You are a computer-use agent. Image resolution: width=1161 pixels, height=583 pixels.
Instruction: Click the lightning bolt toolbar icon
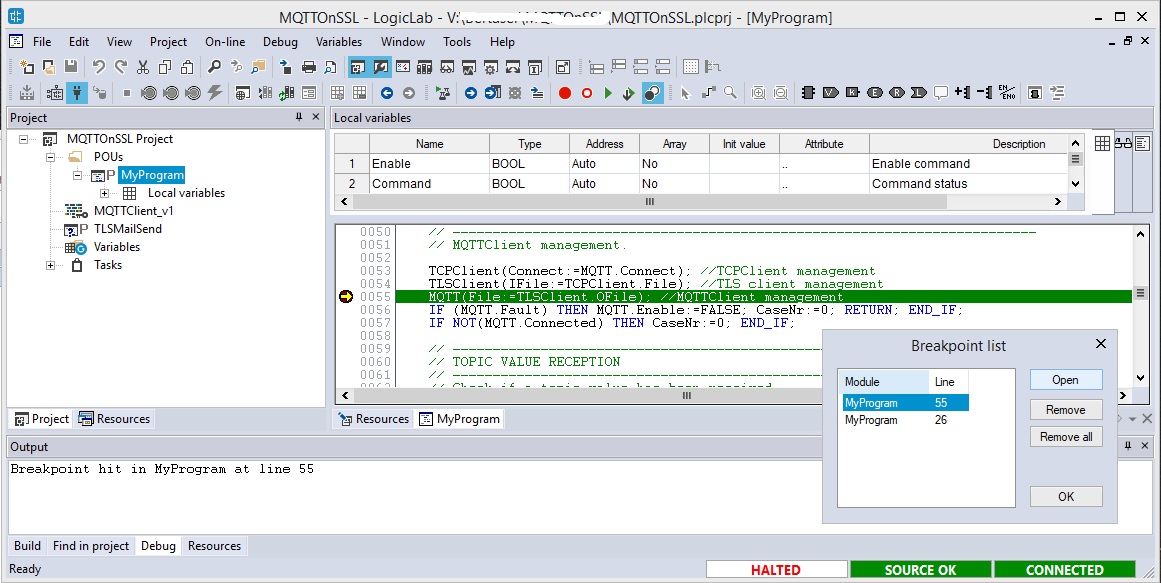pos(215,93)
